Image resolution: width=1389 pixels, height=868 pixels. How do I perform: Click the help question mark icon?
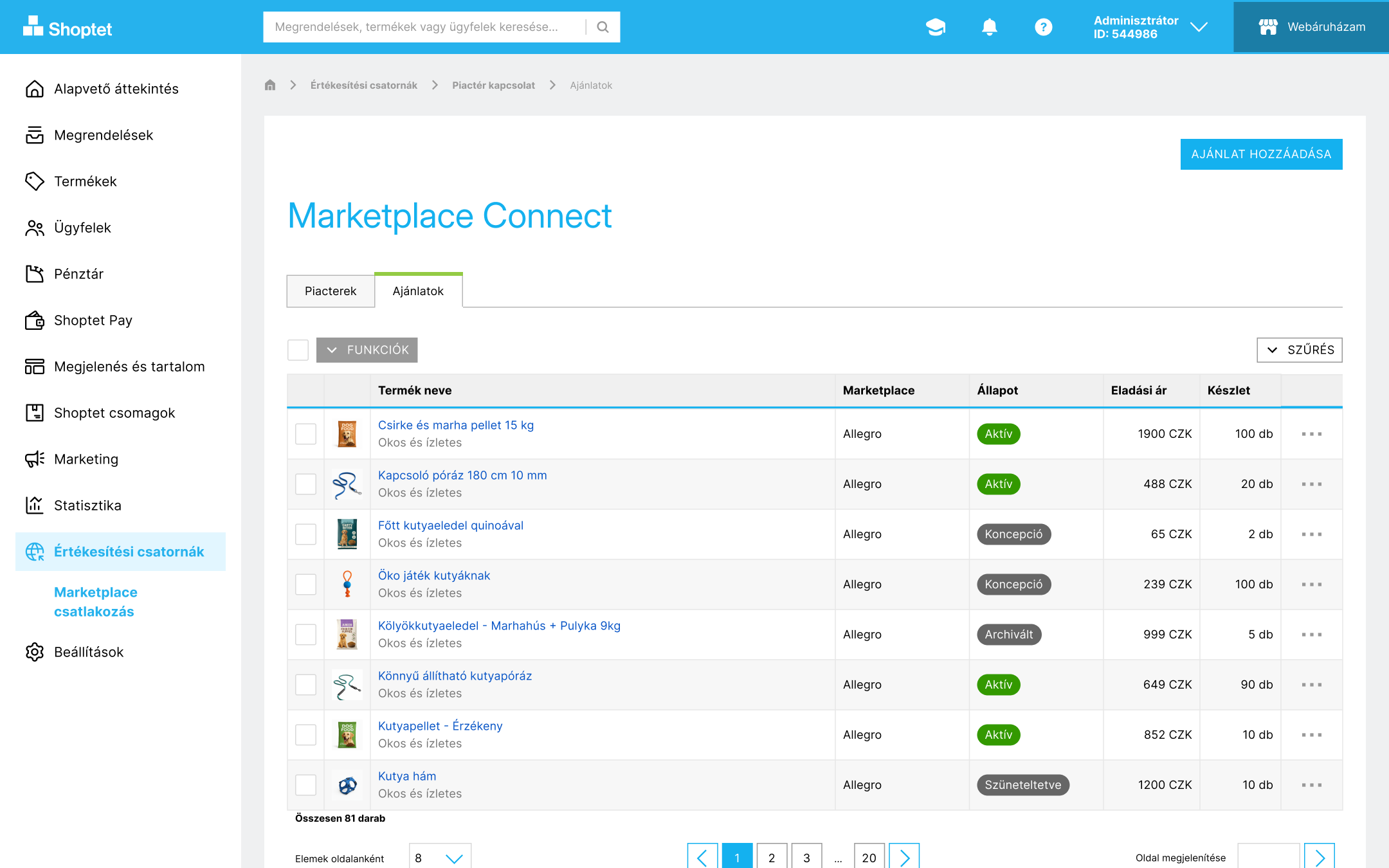(1043, 27)
